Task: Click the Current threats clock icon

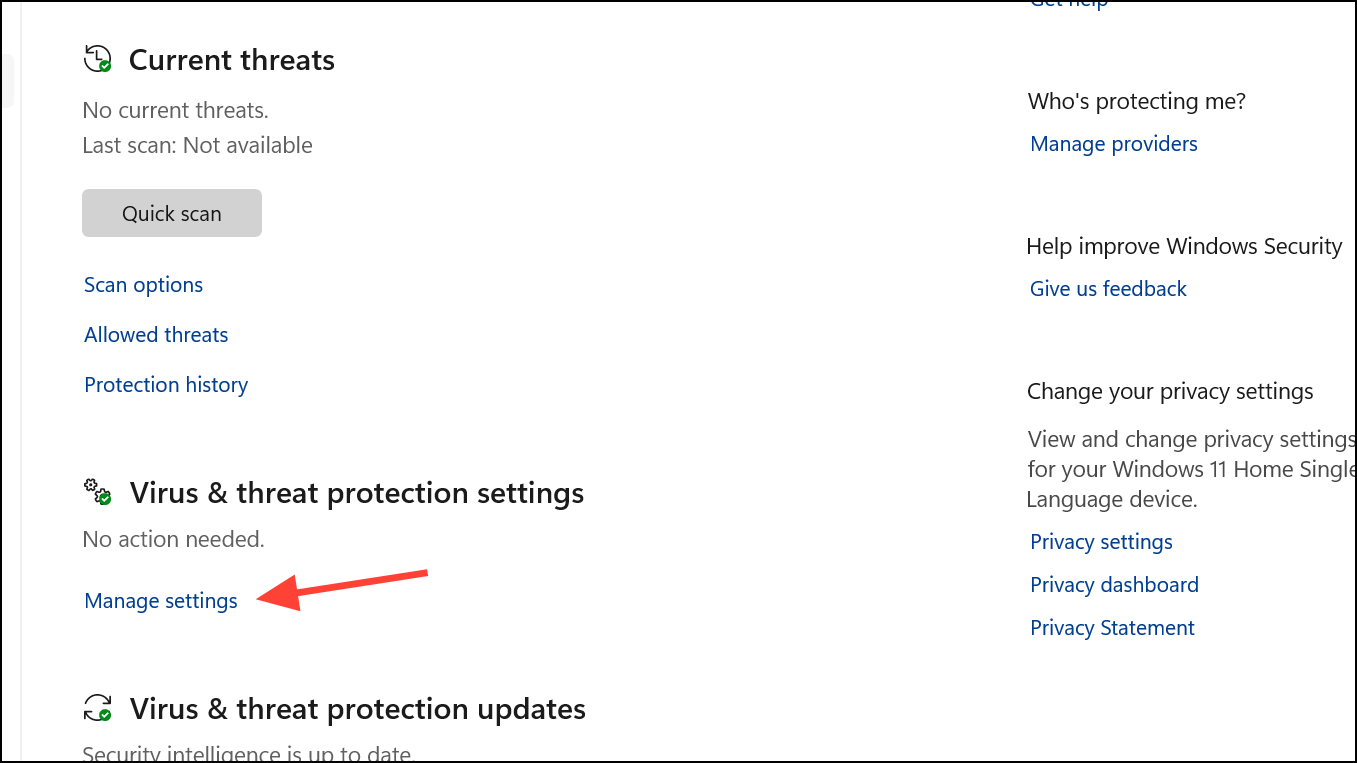Action: coord(97,60)
